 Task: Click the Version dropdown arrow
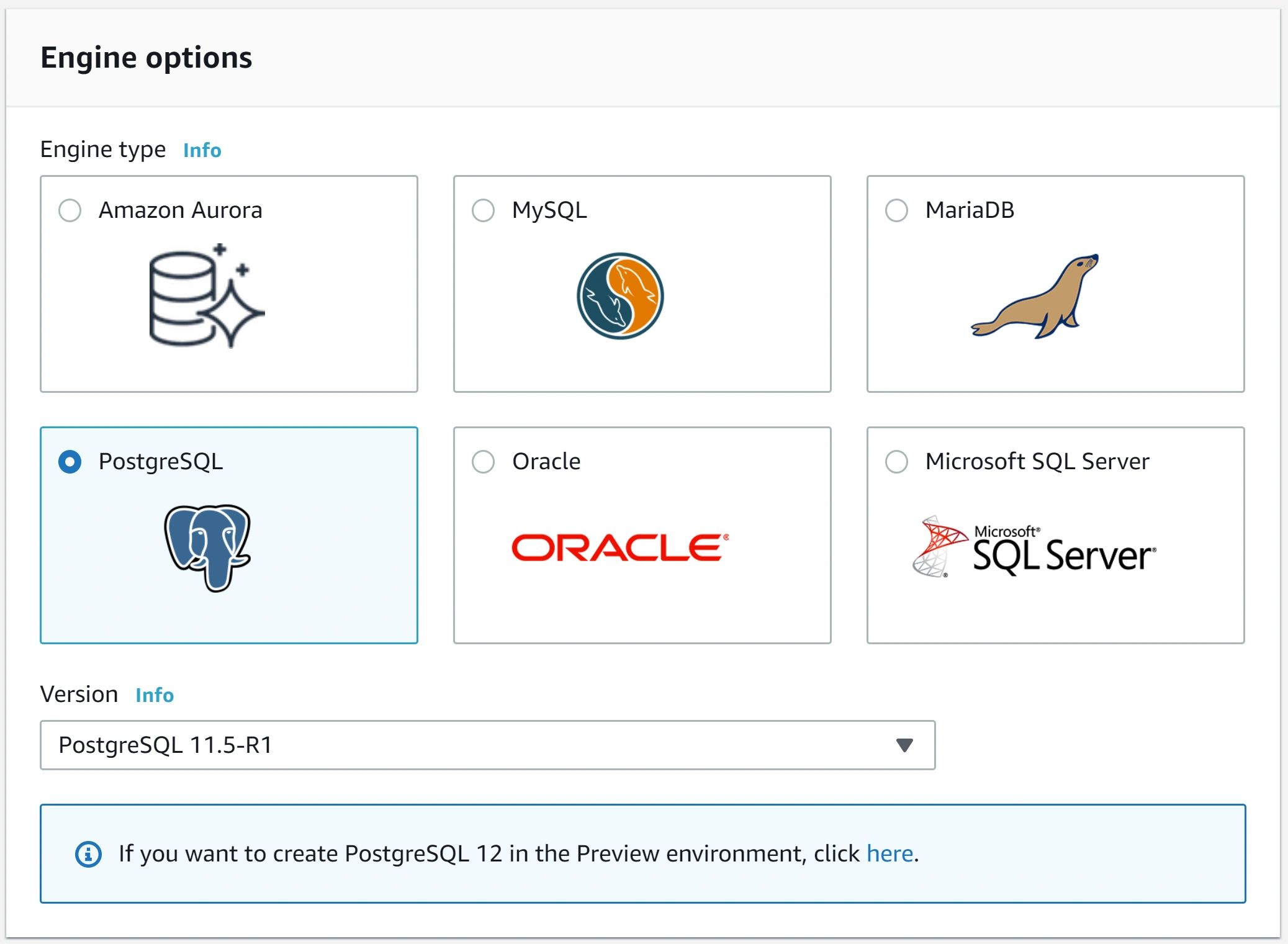(x=904, y=745)
